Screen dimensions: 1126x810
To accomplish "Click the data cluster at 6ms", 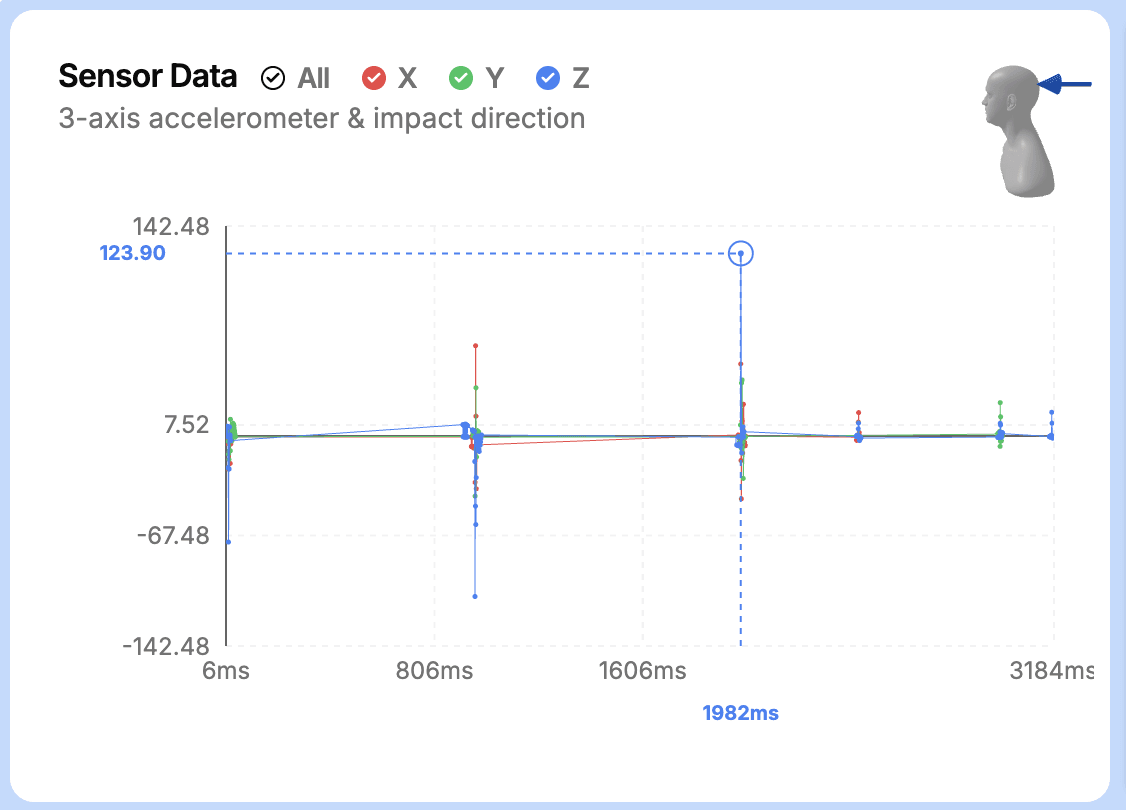I will point(229,435).
